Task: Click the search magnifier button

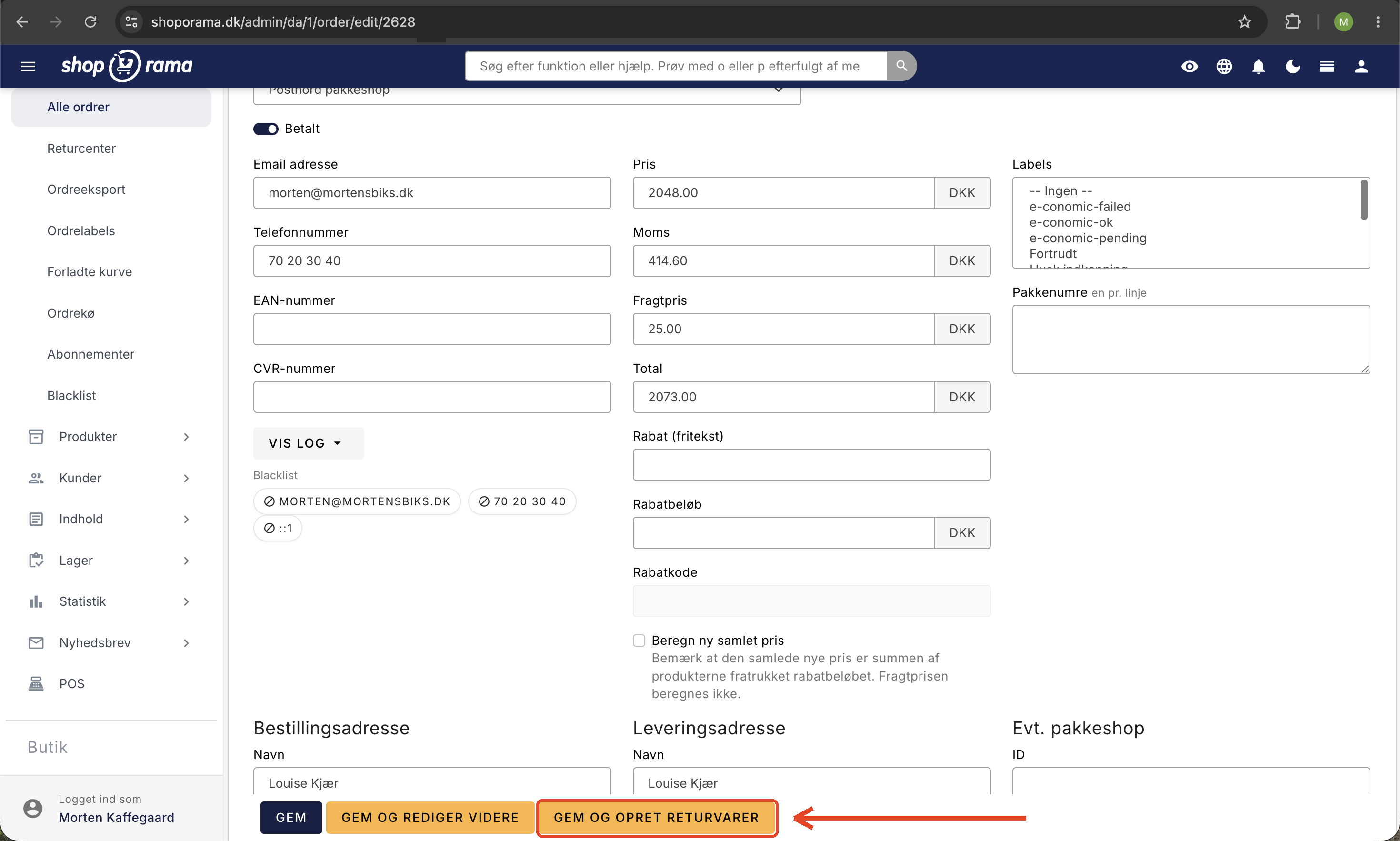Action: (x=901, y=66)
